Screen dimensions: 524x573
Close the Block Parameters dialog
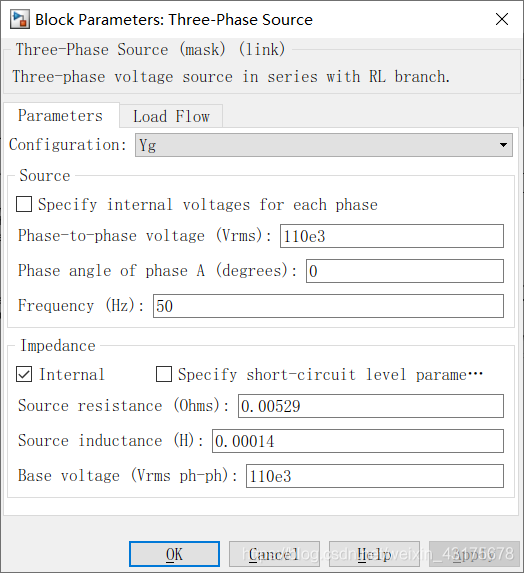502,19
